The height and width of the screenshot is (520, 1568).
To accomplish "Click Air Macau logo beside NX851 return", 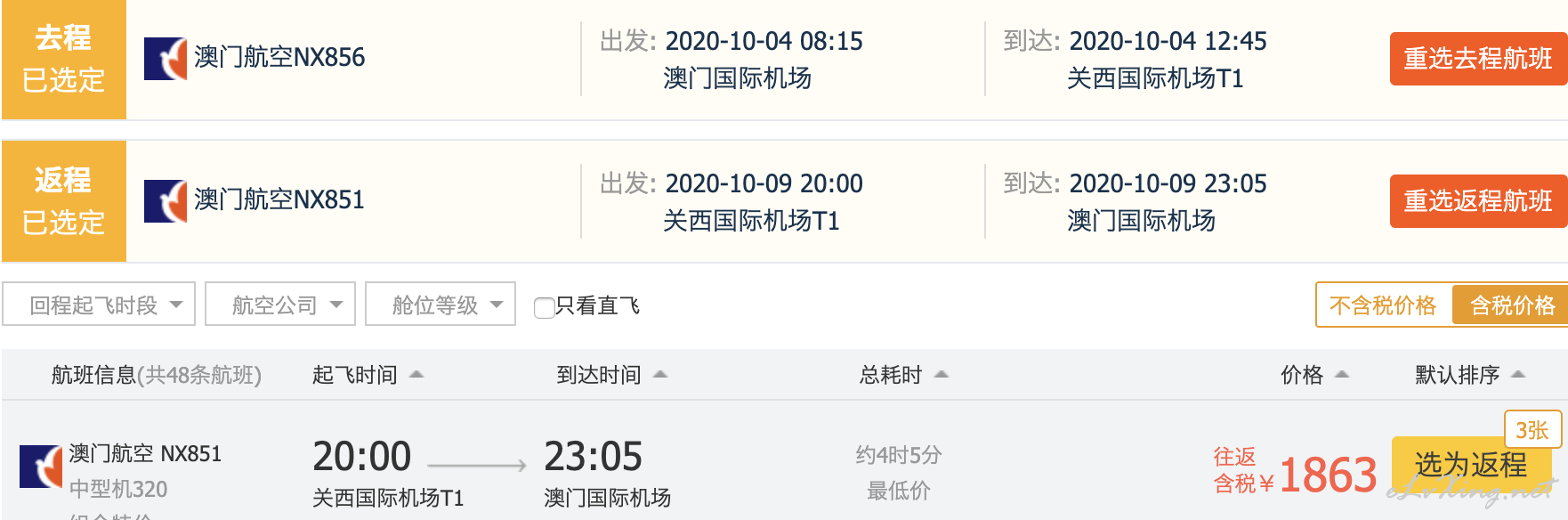I will [166, 201].
